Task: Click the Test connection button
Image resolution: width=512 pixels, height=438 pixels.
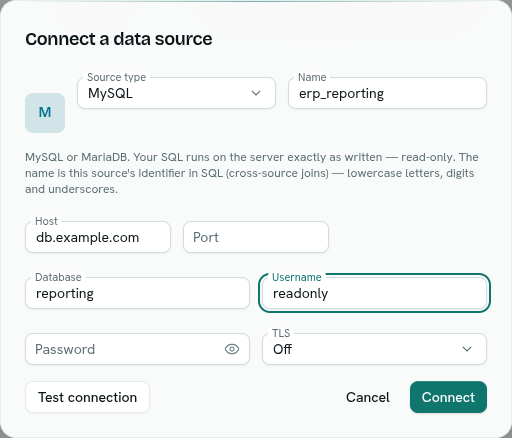Action: [87, 397]
